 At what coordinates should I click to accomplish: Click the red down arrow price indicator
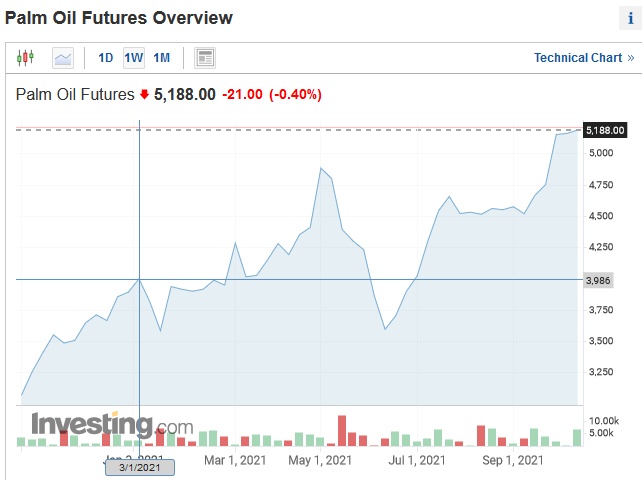[x=144, y=95]
